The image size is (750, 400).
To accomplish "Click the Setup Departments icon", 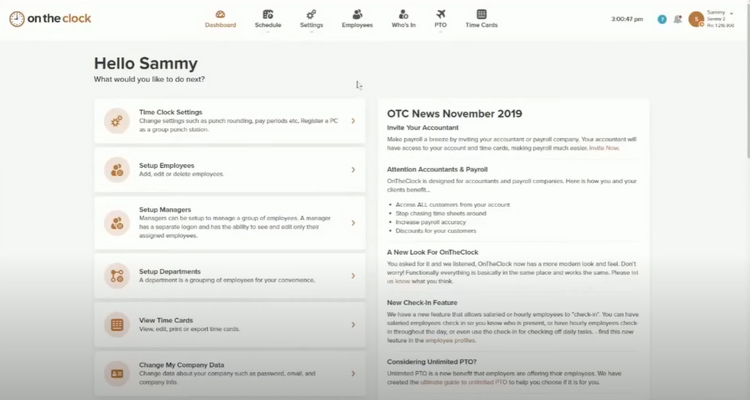I will coord(117,276).
